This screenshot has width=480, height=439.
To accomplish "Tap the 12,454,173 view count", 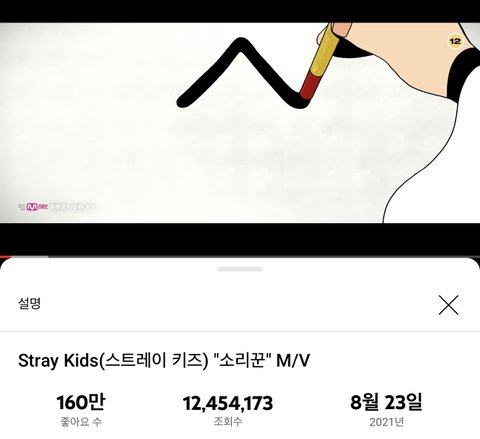I will [228, 403].
